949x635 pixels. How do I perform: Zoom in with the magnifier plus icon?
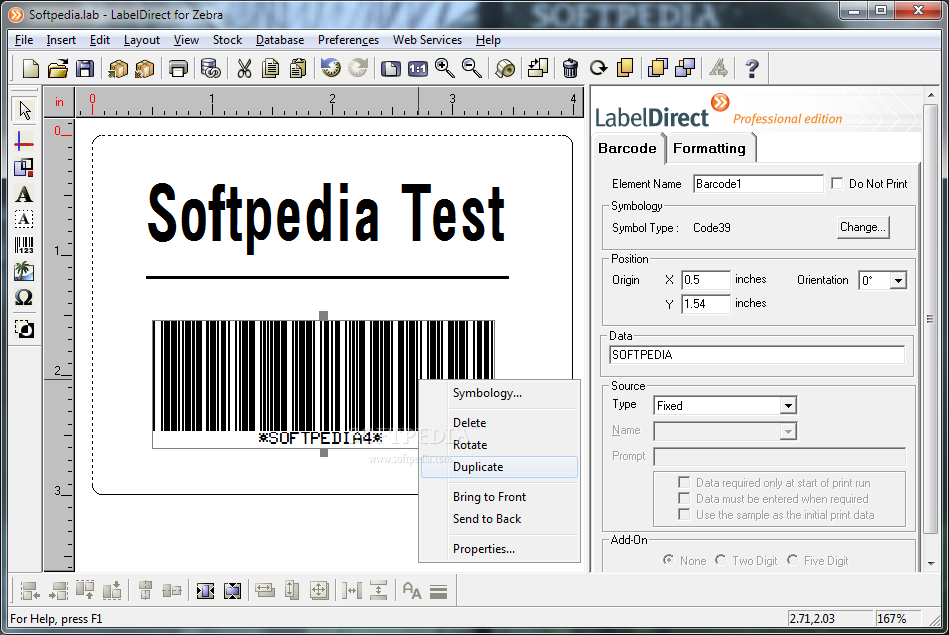coord(444,68)
